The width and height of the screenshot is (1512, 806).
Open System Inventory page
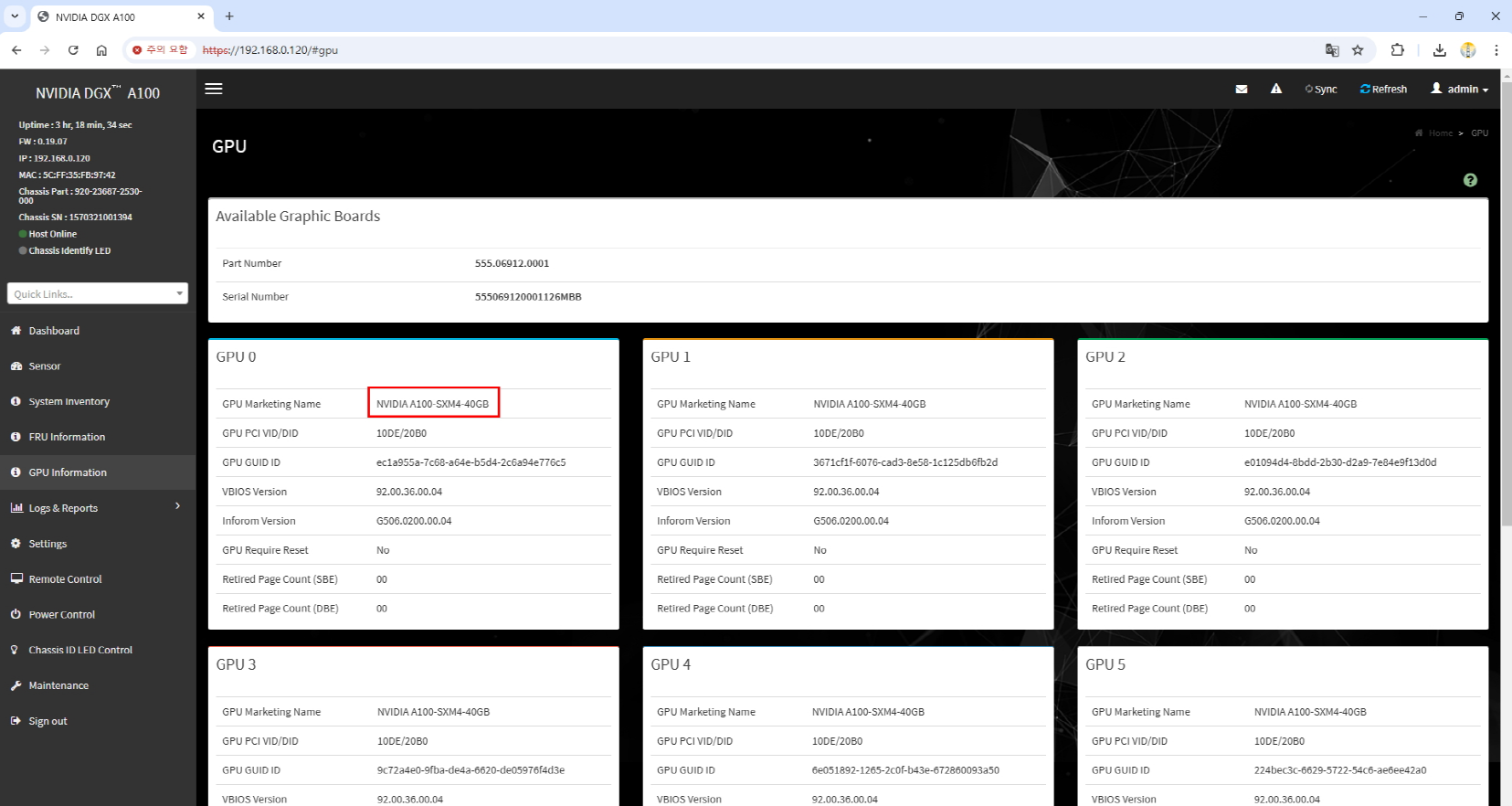[x=98, y=402]
